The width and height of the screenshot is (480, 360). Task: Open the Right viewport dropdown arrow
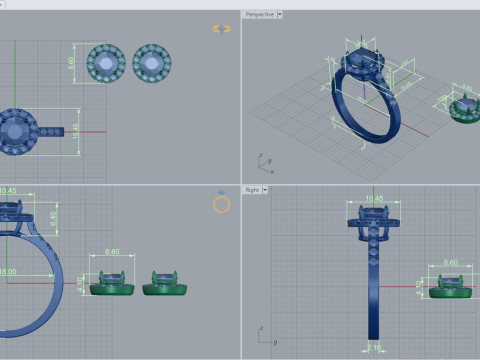click(x=265, y=190)
